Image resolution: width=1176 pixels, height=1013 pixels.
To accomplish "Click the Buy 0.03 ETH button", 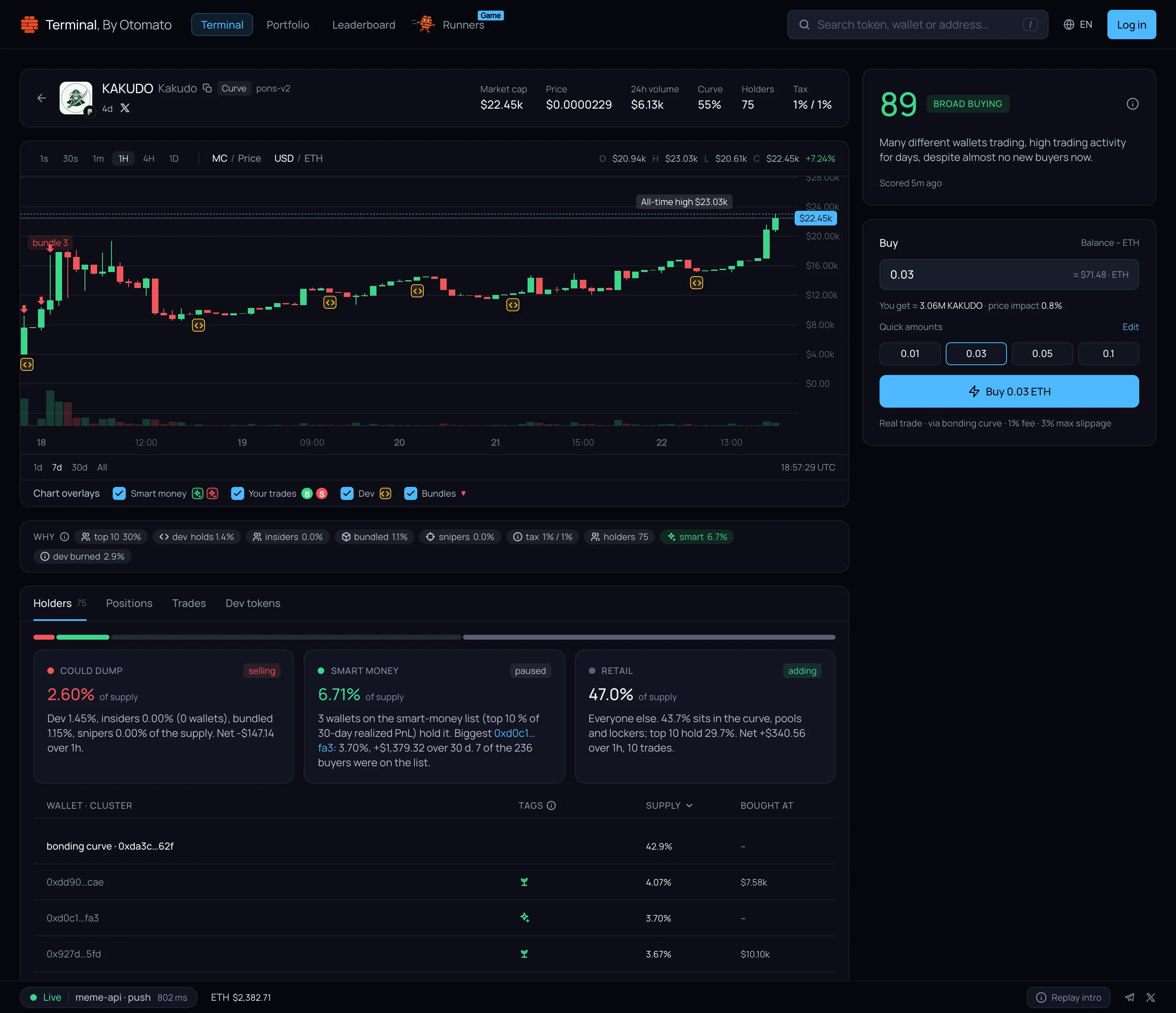I will [1009, 391].
